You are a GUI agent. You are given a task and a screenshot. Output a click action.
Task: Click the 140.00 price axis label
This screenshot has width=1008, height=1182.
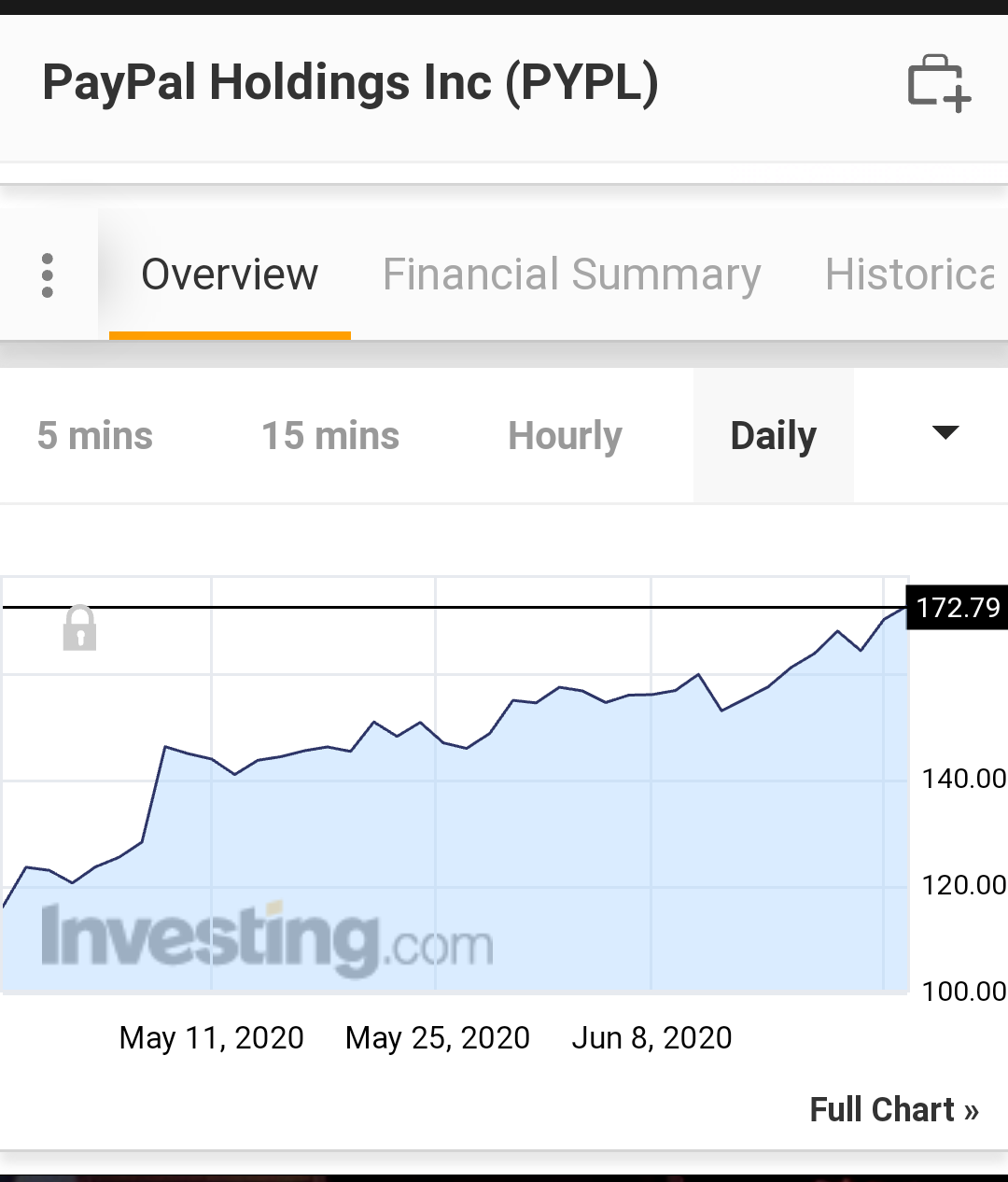(x=963, y=779)
